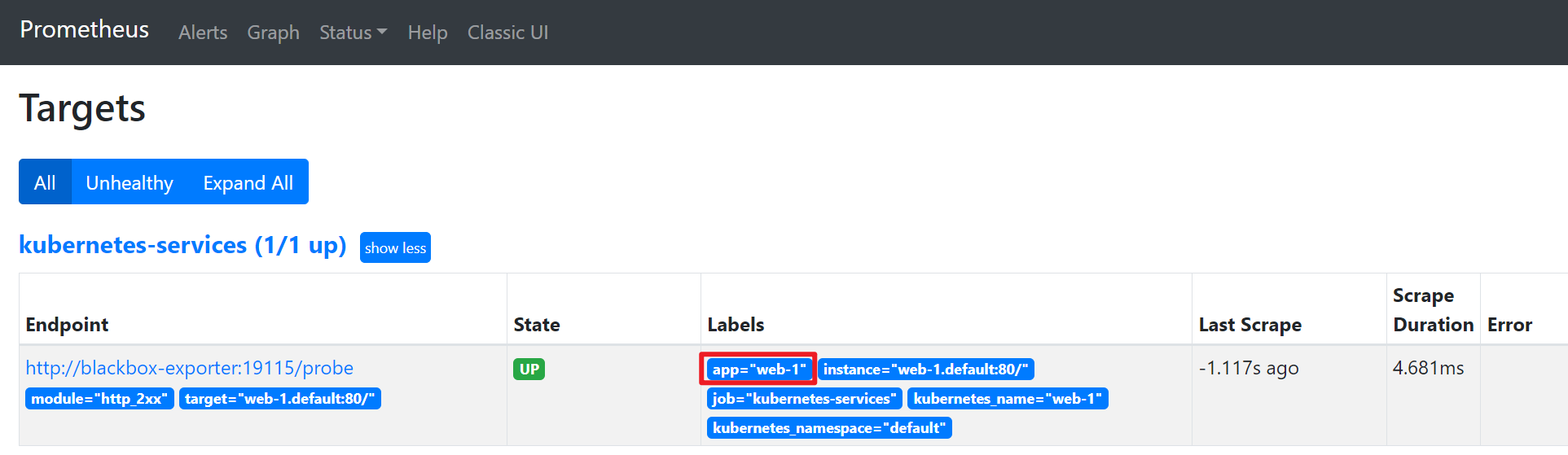Click the job="kubernetes-services" label badge
Screen dimensions: 1568x455
coord(803,399)
